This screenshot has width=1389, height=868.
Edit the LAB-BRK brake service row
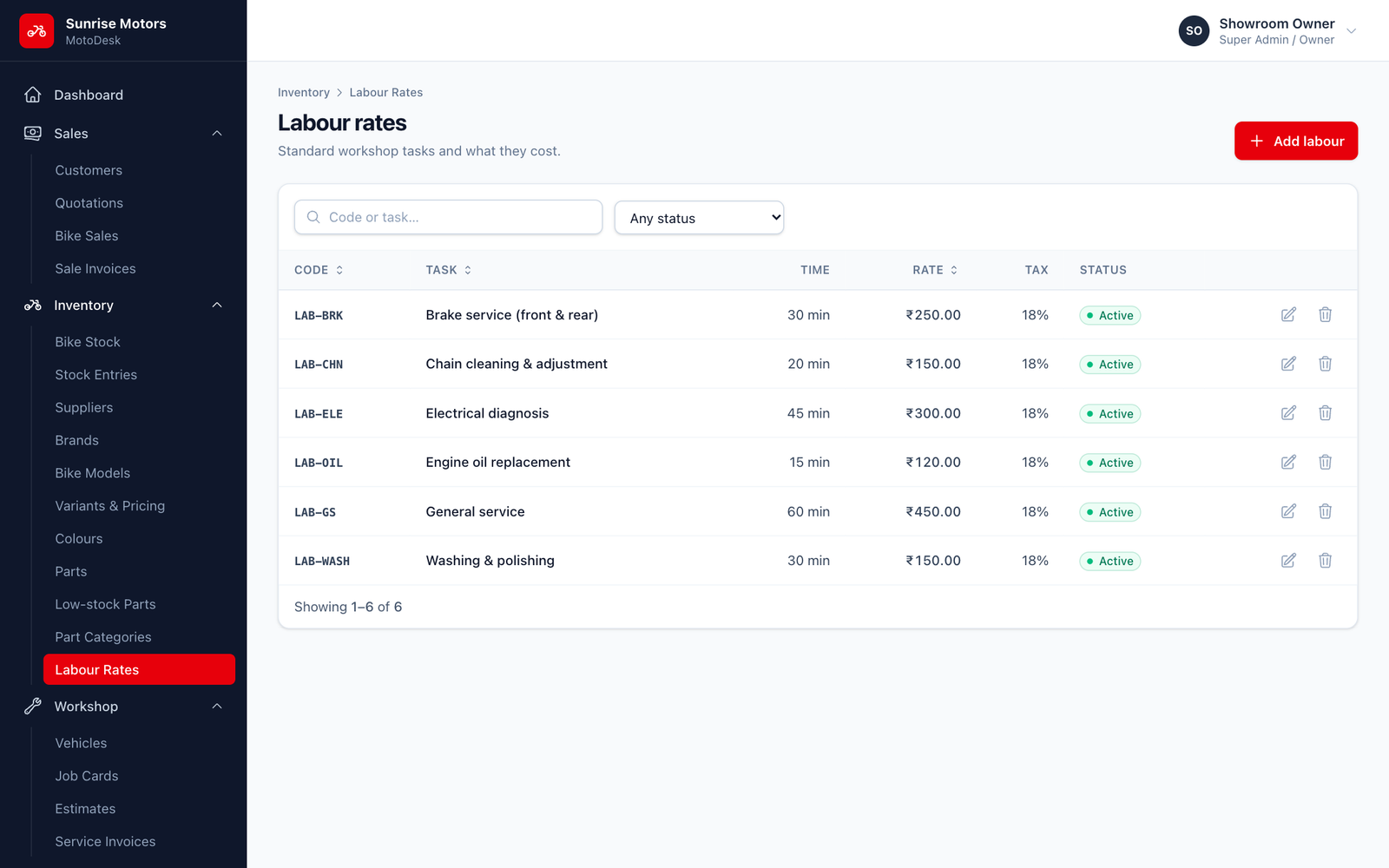[1288, 314]
